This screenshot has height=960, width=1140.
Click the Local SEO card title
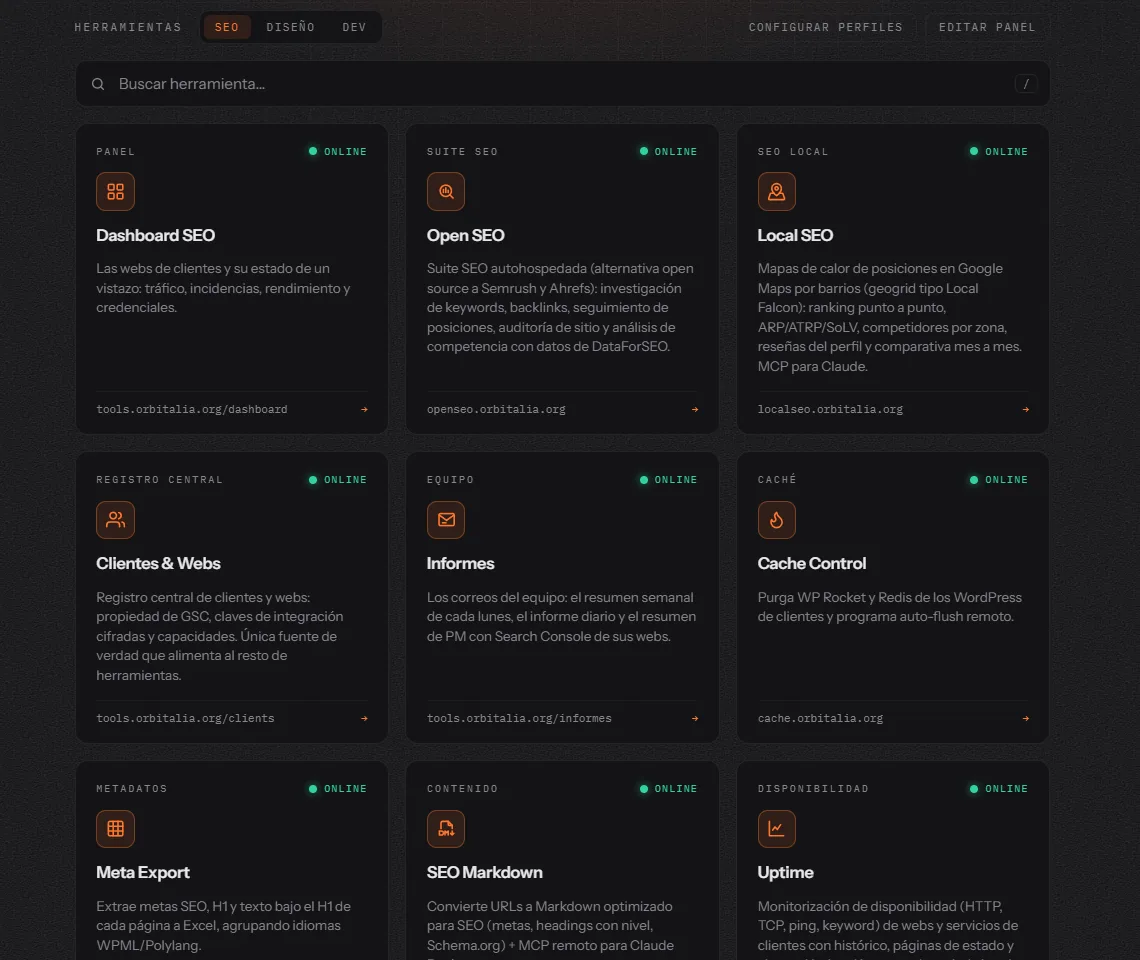pos(795,236)
